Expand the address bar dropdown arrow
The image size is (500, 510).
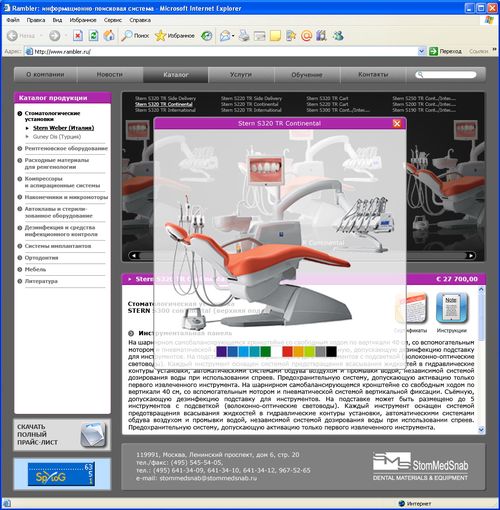coord(421,51)
